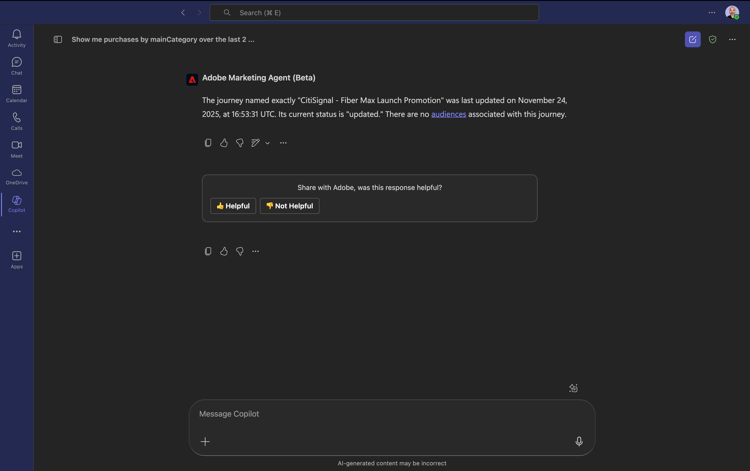Dislike the Adobe agent journey response
Viewport: 750px width, 471px height.
coord(240,142)
